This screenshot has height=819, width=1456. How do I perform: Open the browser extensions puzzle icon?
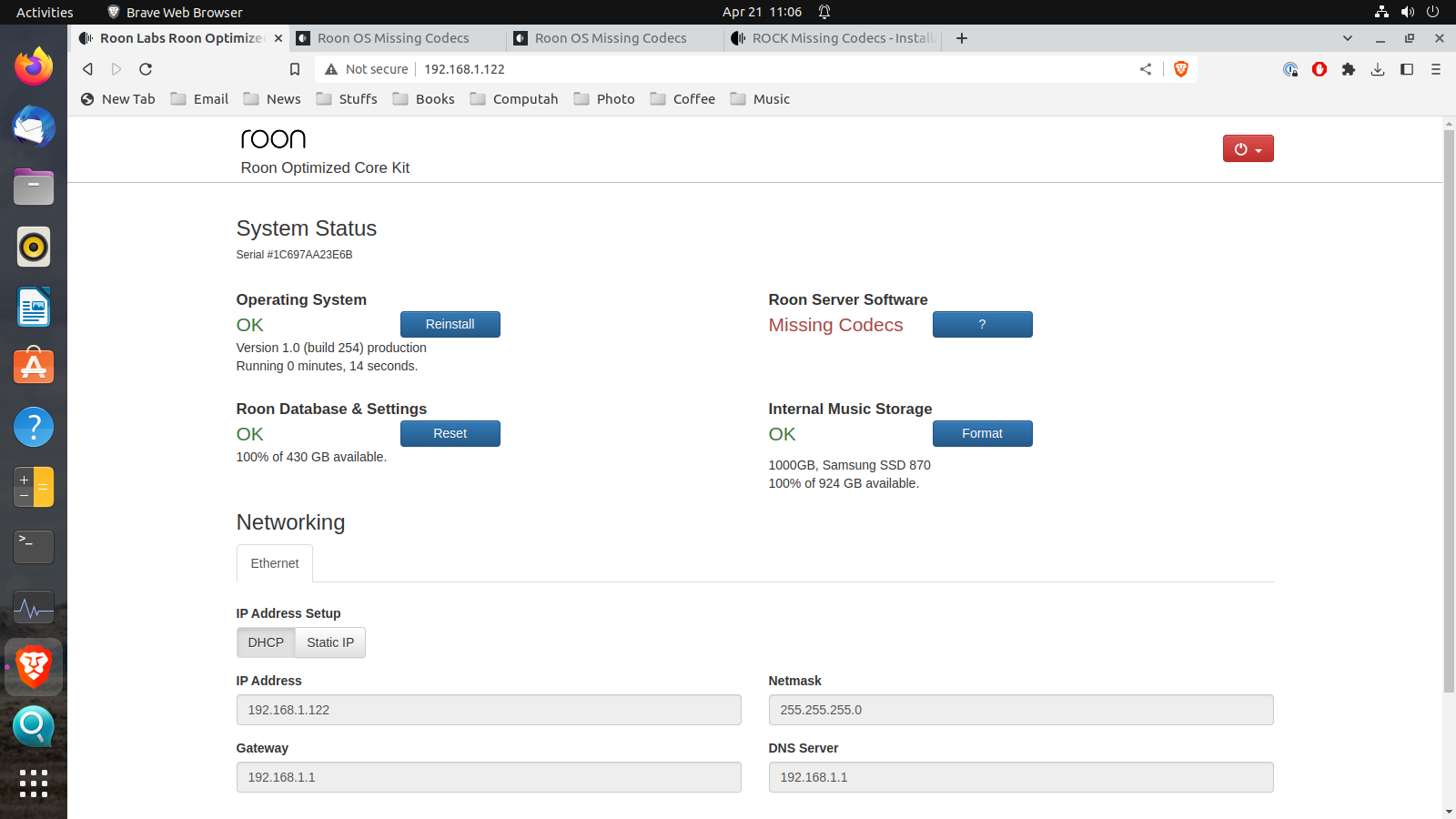(x=1349, y=69)
